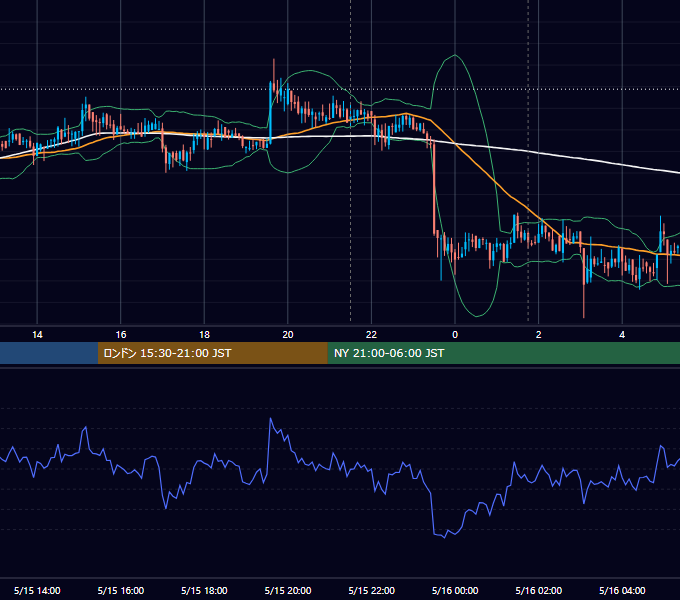The height and width of the screenshot is (600, 680).
Task: Click the 2 hour label on the time axis
Action: pyautogui.click(x=539, y=335)
